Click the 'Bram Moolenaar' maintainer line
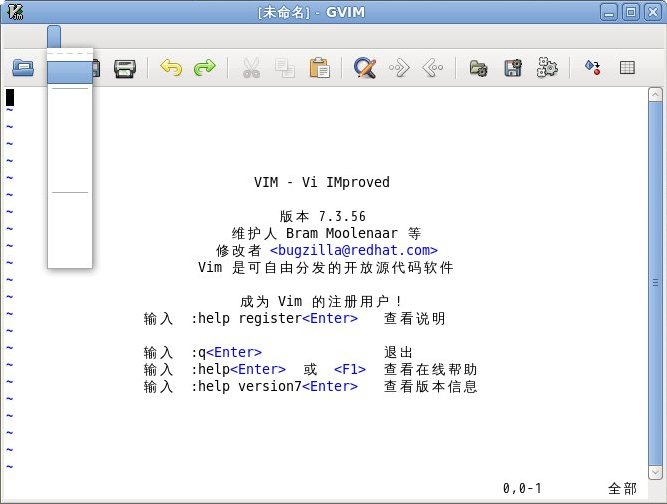Screen dimensions: 667x504 (326, 233)
